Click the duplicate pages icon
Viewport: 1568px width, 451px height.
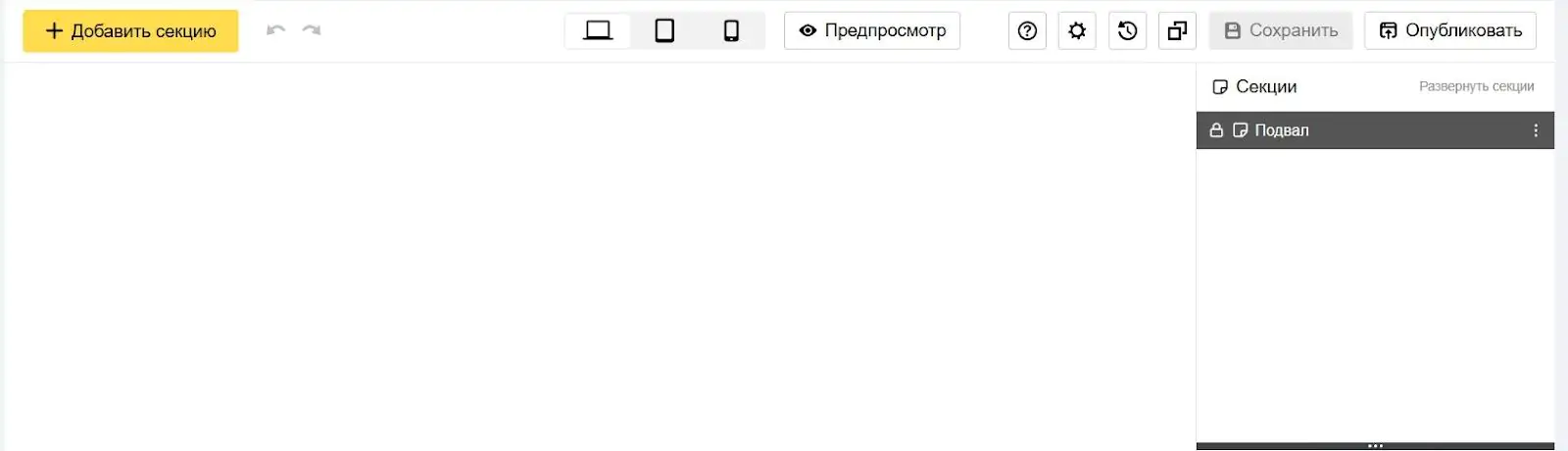tap(1177, 30)
